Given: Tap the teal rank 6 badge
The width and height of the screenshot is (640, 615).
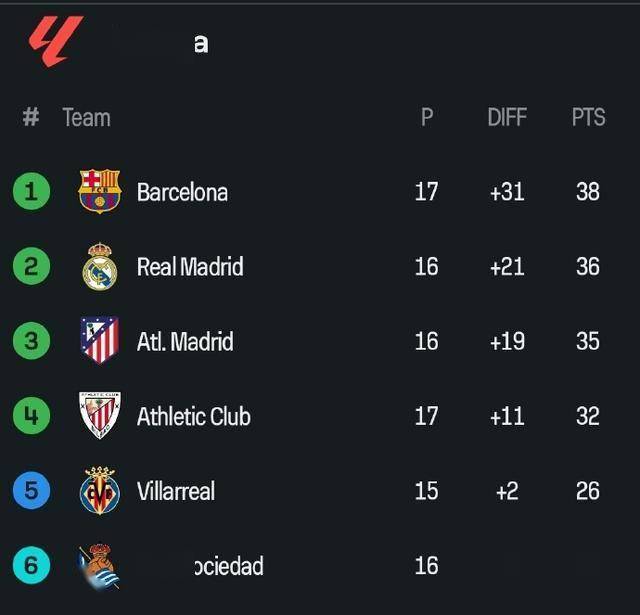Looking at the screenshot, I should point(31,565).
